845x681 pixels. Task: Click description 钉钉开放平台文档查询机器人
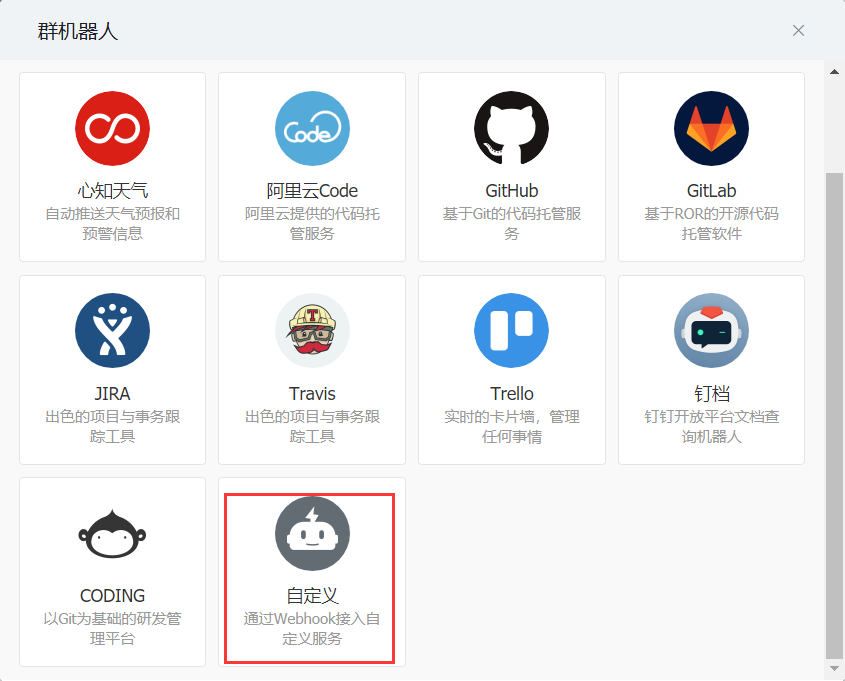711,426
